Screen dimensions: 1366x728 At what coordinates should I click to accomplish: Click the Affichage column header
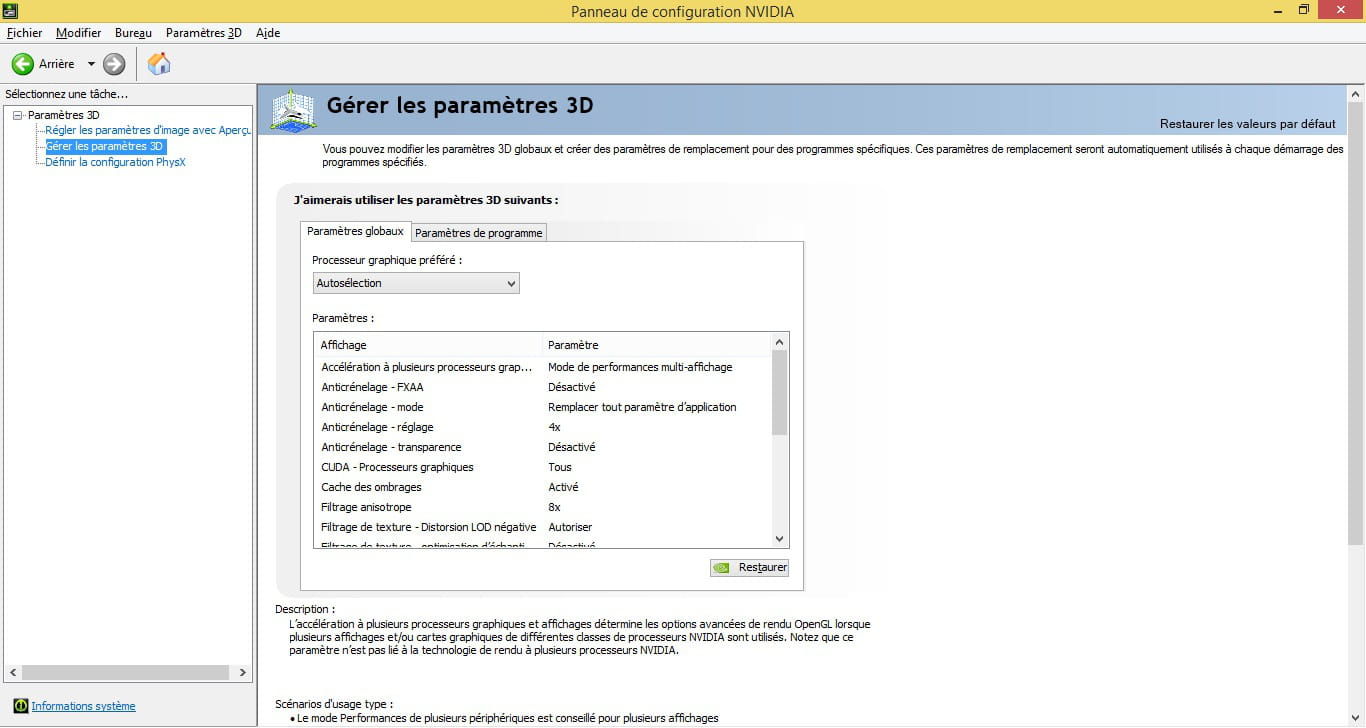click(x=427, y=345)
